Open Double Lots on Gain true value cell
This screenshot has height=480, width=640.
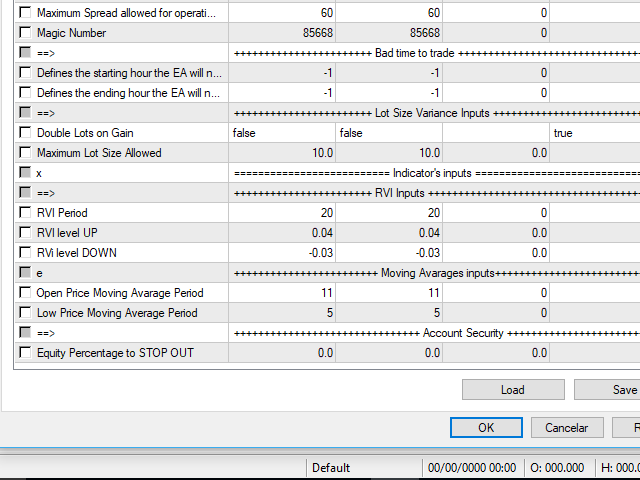tap(594, 133)
